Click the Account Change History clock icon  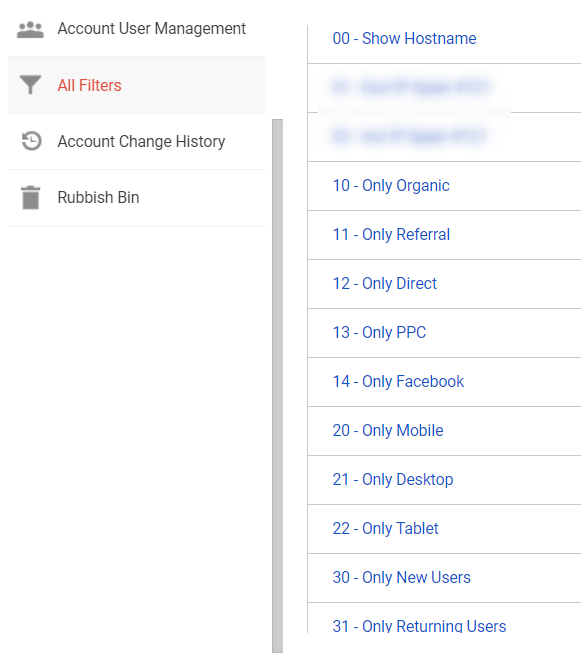point(31,141)
